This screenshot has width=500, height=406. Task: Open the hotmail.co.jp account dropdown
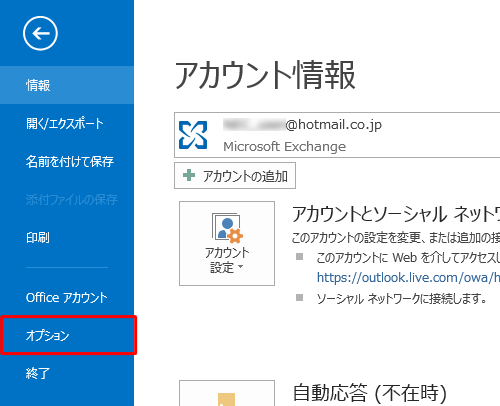pyautogui.click(x=337, y=135)
